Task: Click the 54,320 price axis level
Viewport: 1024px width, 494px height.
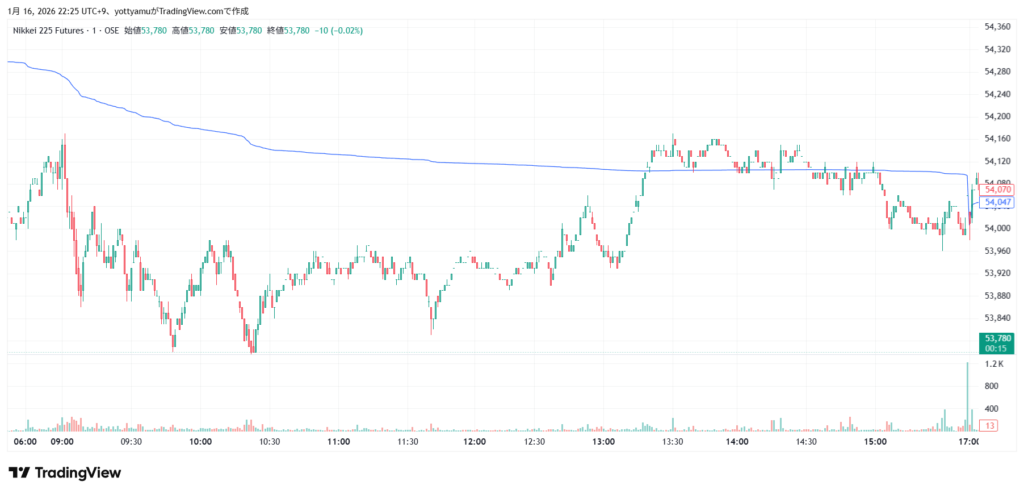Action: [998, 49]
